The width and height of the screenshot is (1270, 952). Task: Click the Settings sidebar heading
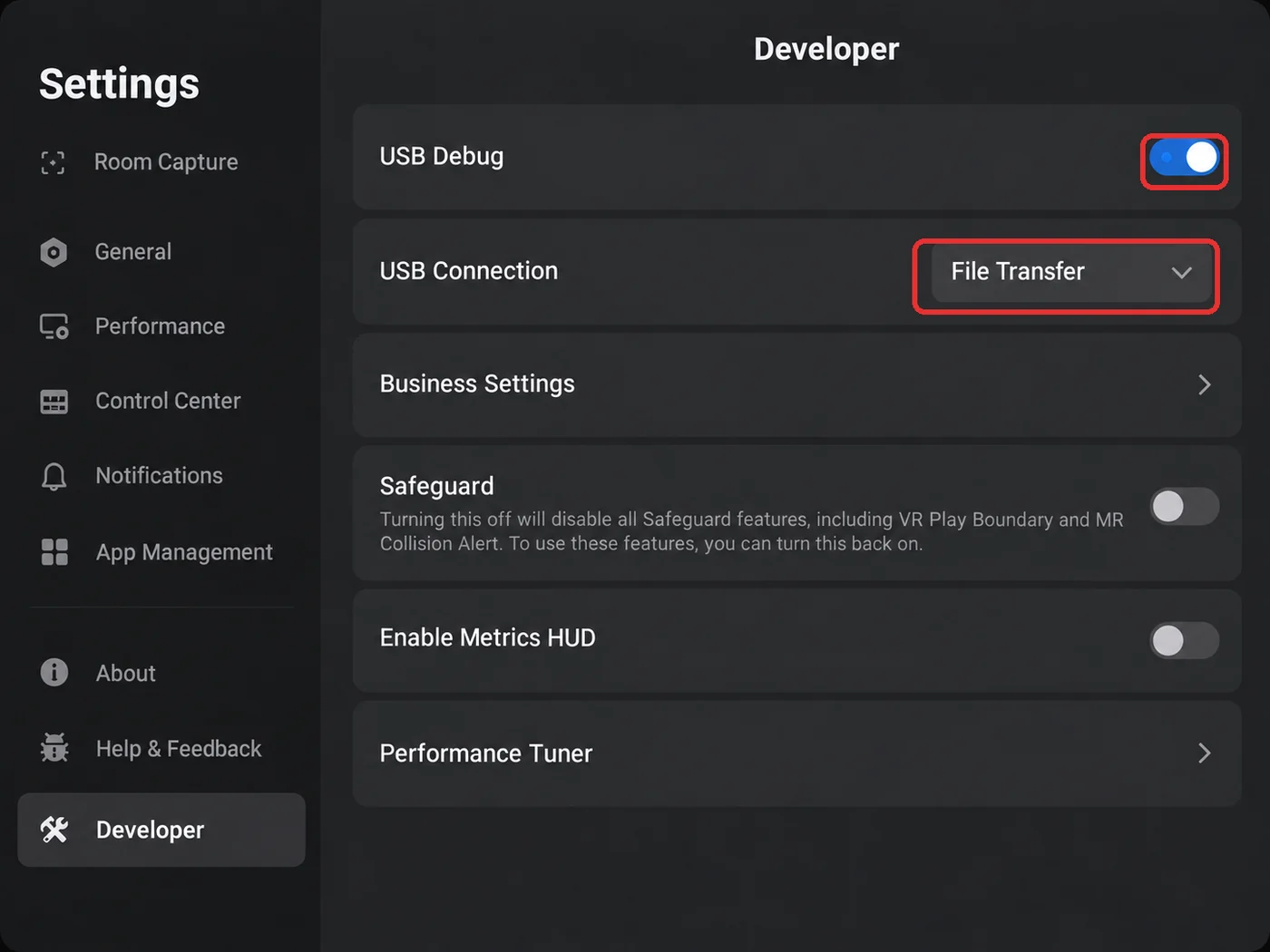coord(119,84)
